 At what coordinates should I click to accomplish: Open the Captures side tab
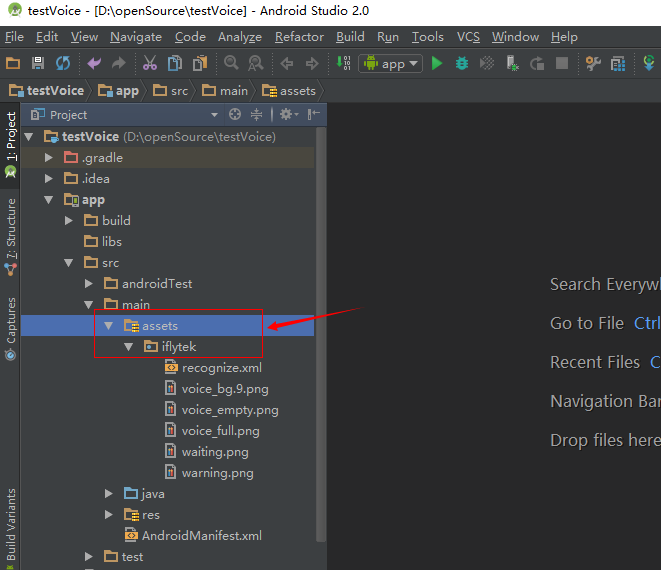11,329
